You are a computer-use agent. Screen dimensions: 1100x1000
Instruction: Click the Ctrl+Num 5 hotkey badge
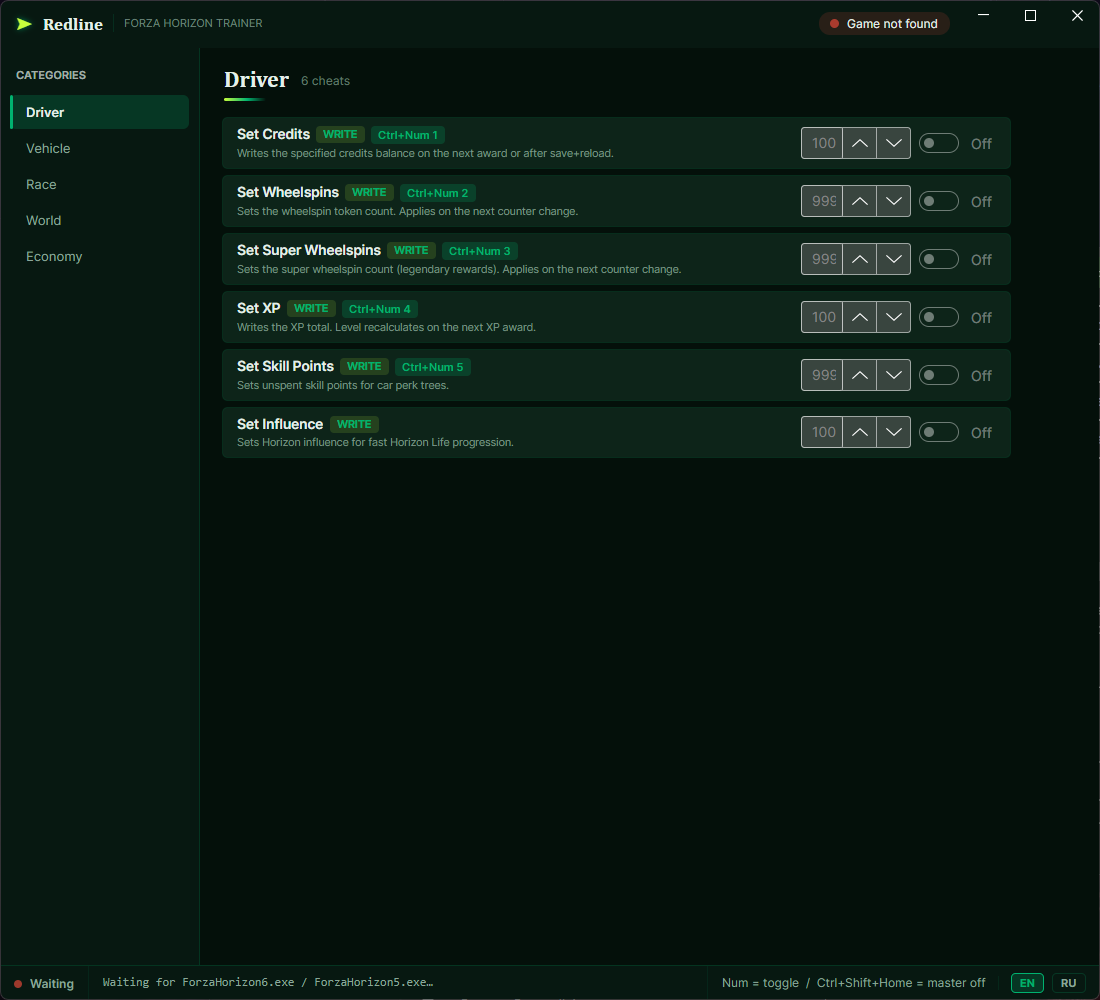(433, 367)
